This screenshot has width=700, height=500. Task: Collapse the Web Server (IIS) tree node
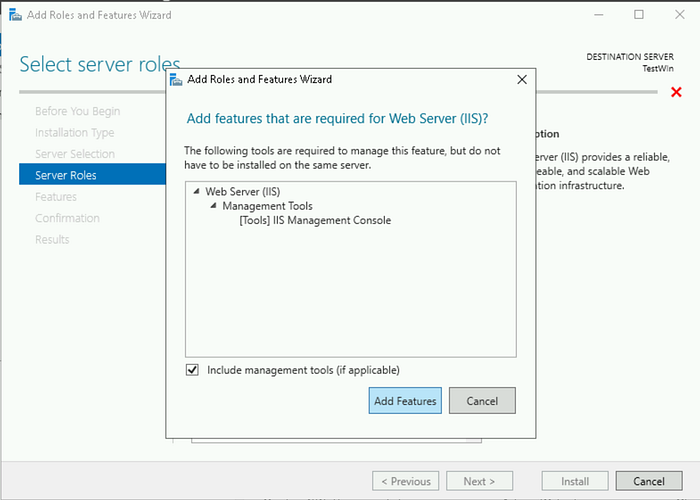[x=196, y=191]
